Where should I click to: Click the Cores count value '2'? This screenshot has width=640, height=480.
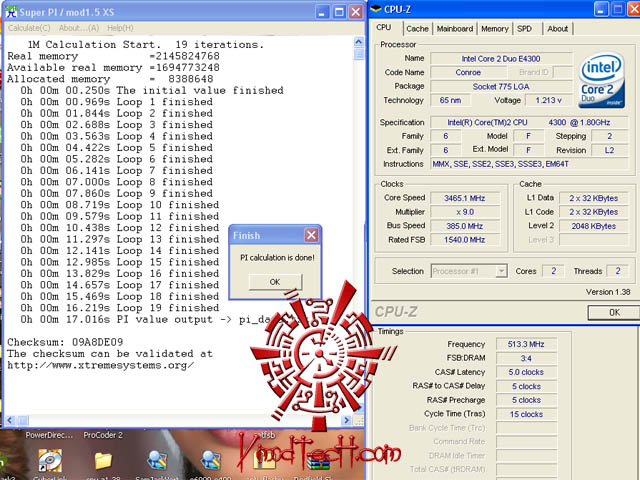pos(553,271)
